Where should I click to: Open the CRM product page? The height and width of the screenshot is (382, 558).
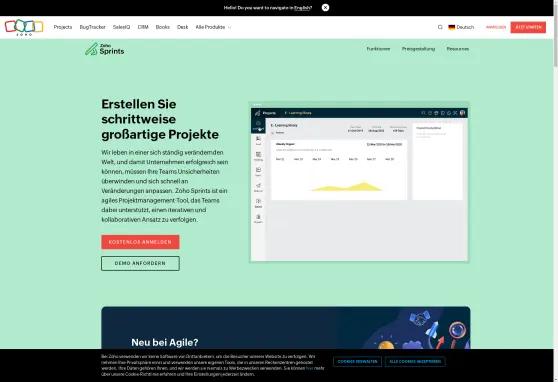pos(143,27)
